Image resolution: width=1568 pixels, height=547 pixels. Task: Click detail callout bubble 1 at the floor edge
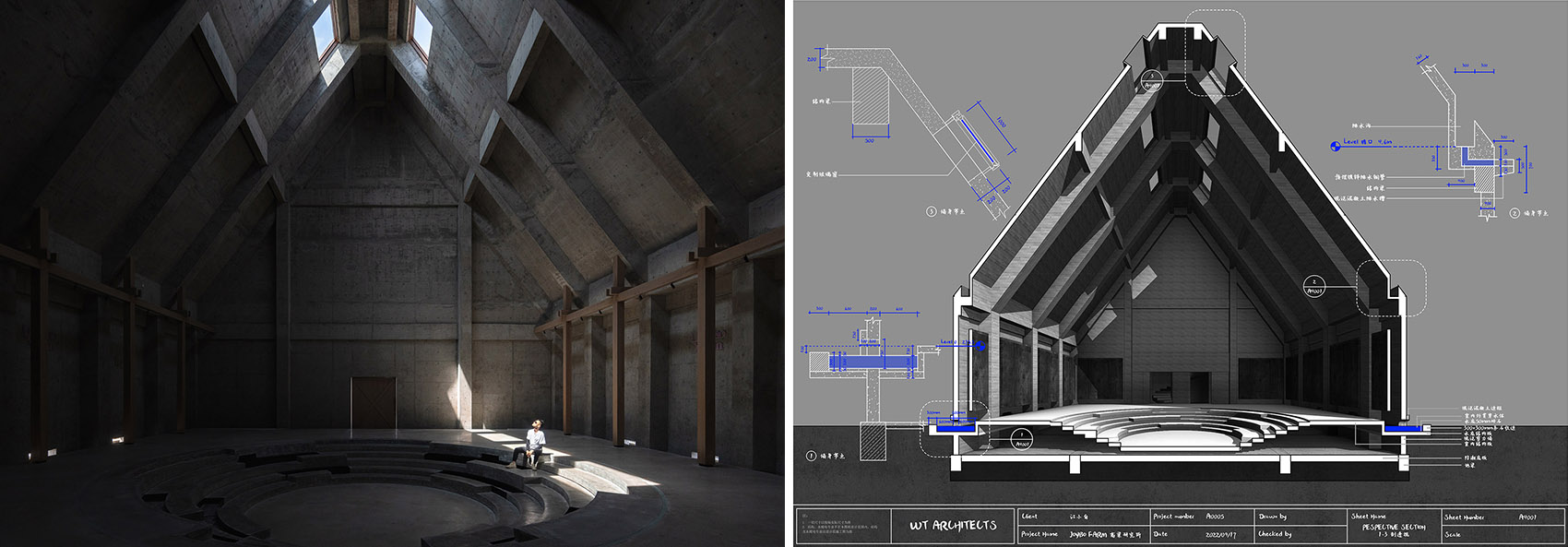(x=1022, y=439)
